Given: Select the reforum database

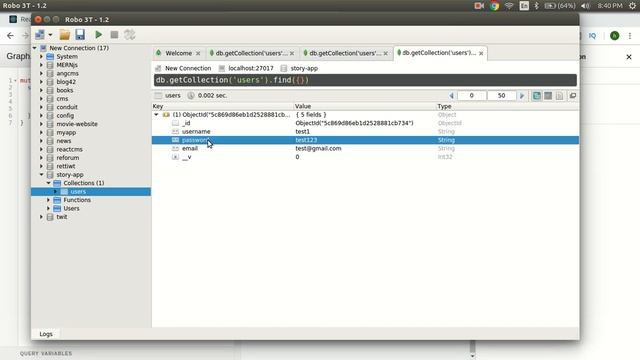Looking at the screenshot, I should pos(68,158).
